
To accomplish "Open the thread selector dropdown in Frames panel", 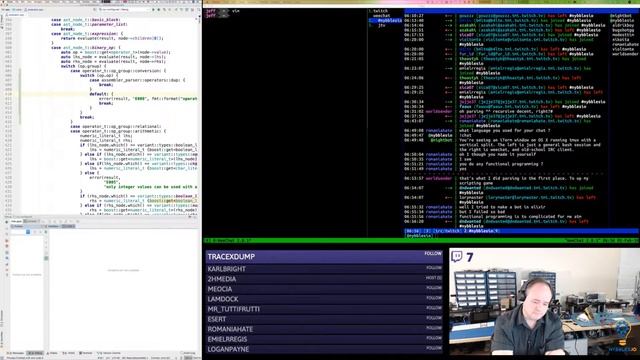I will 20,232.
